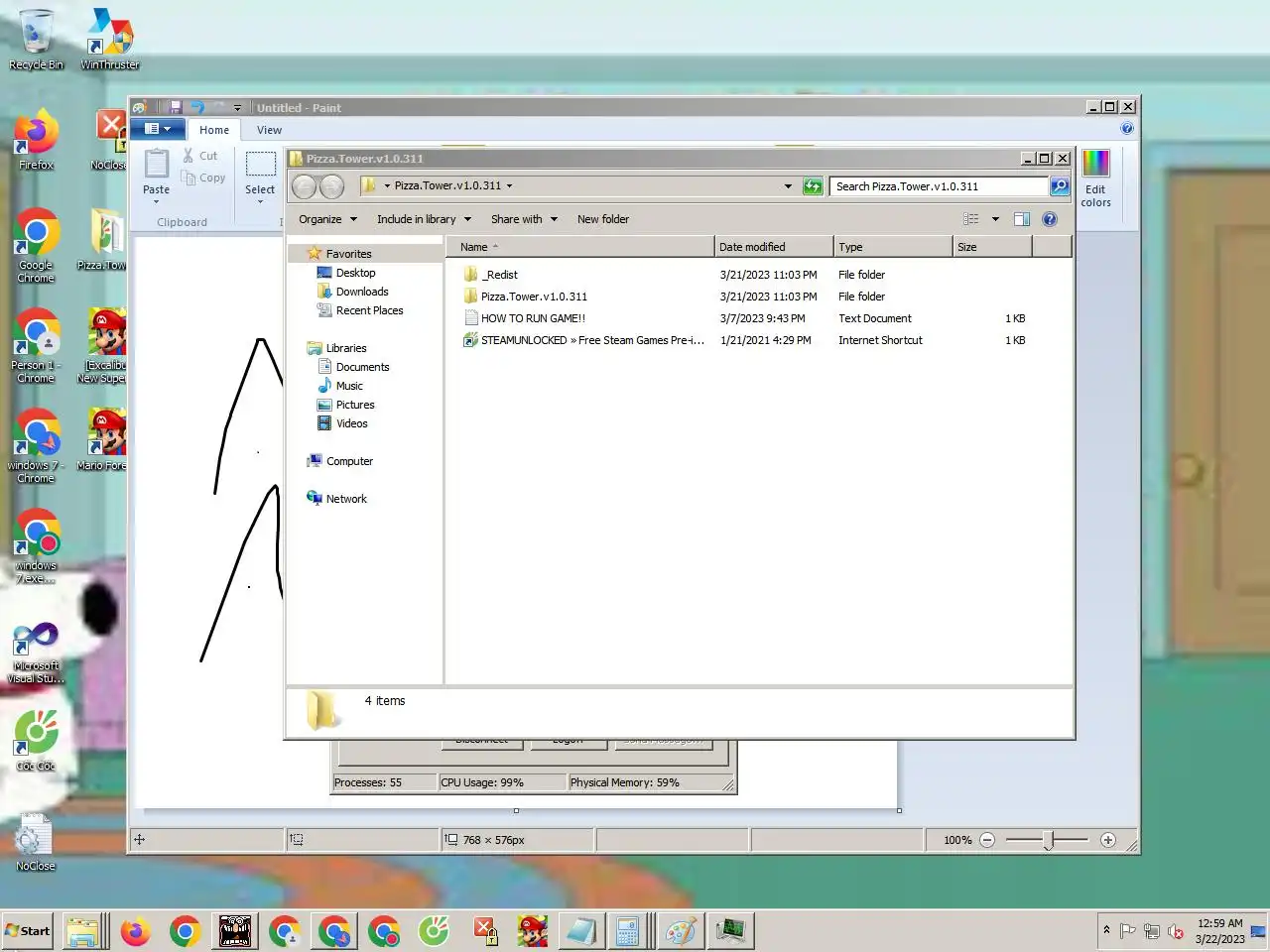The width and height of the screenshot is (1270, 952).
Task: Switch to Paint's View tab
Action: click(269, 130)
